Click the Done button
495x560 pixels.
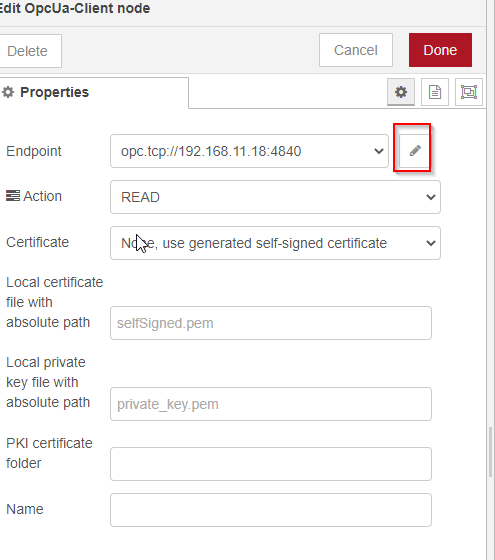click(440, 50)
